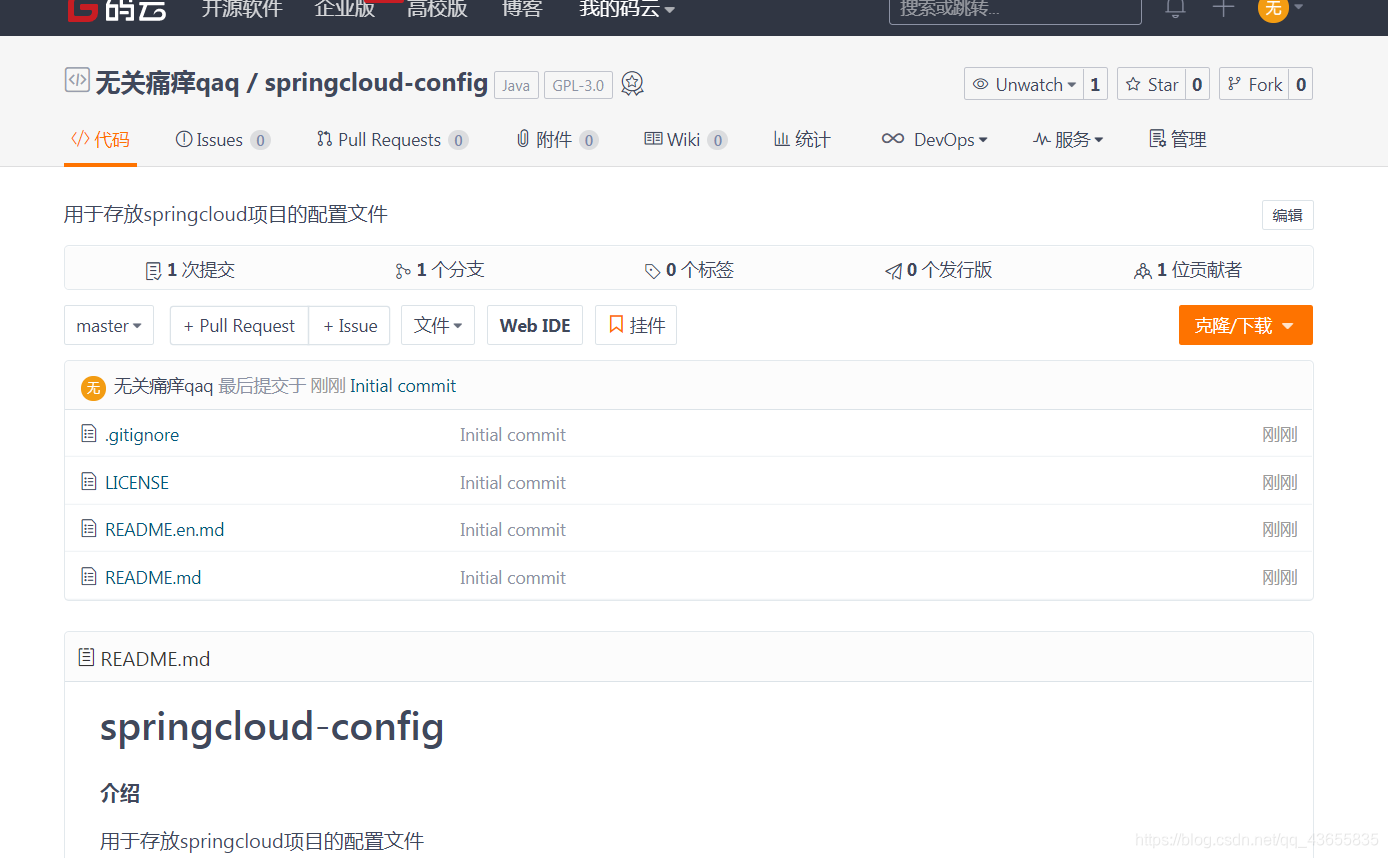Click the 编辑 description button
The height and width of the screenshot is (858, 1388).
point(1288,215)
